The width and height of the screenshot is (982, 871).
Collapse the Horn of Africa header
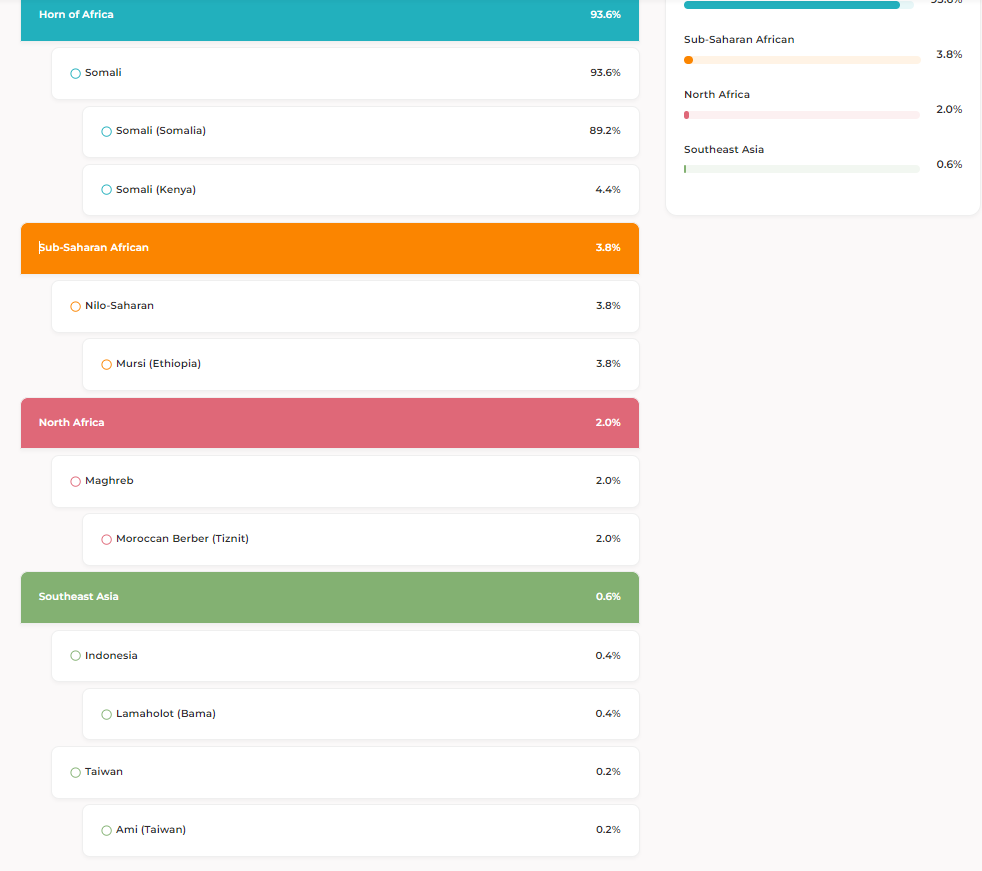point(329,16)
